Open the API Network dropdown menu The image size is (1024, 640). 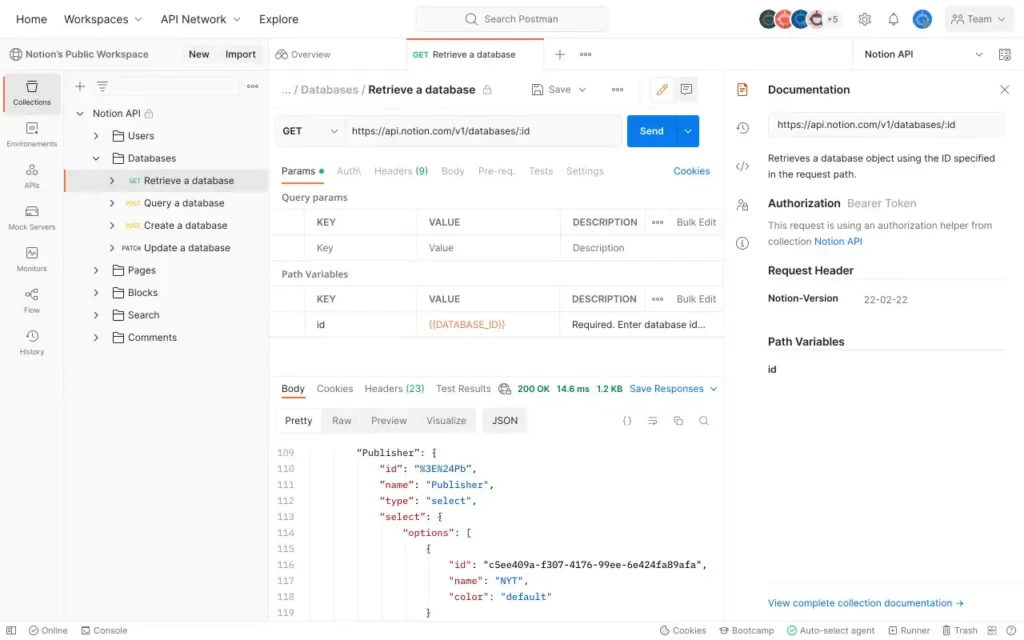pos(200,19)
